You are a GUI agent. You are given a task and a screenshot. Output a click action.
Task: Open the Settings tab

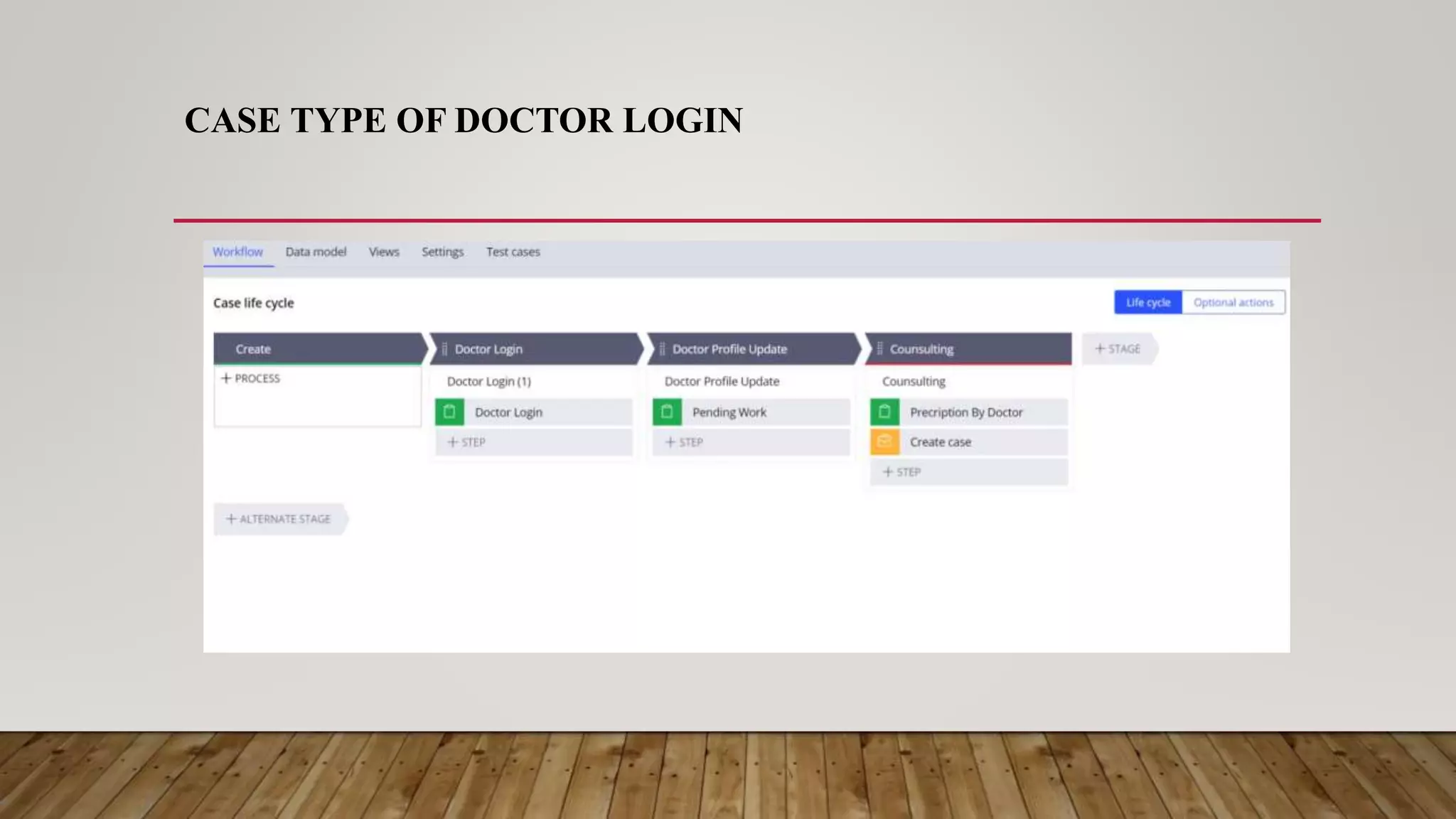click(x=442, y=252)
